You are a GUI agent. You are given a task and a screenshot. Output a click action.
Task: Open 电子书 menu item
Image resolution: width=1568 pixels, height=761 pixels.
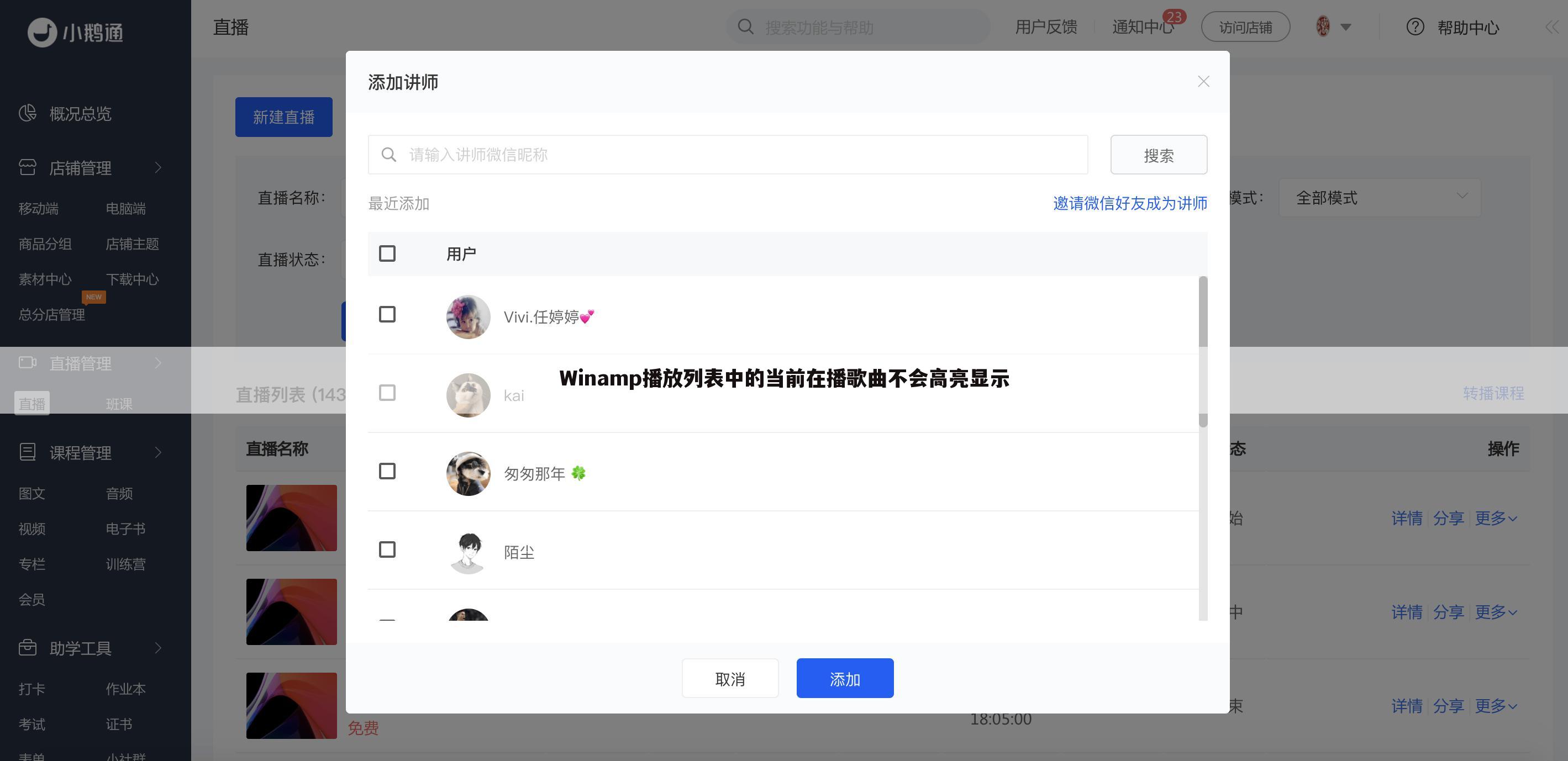pyautogui.click(x=125, y=529)
